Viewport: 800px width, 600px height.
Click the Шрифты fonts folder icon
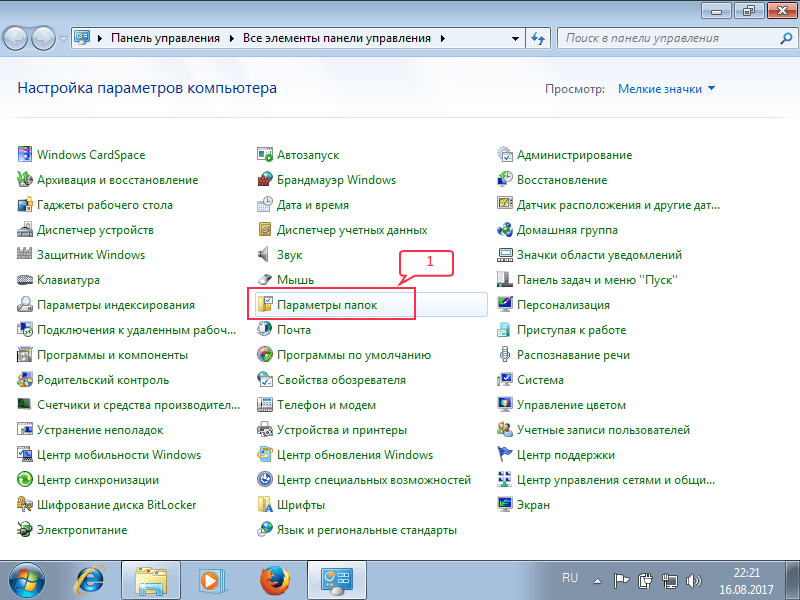pos(265,505)
